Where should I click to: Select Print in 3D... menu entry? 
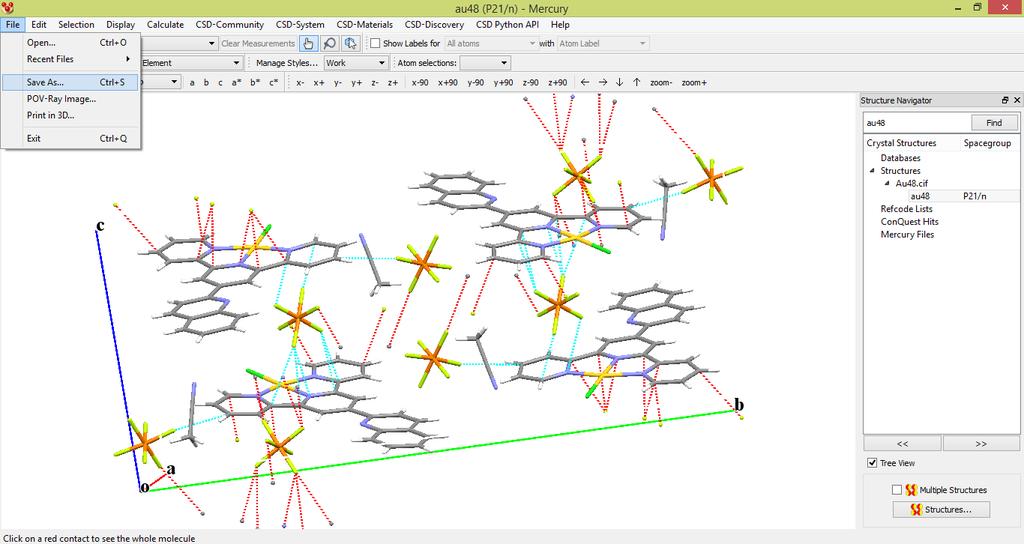(71, 115)
